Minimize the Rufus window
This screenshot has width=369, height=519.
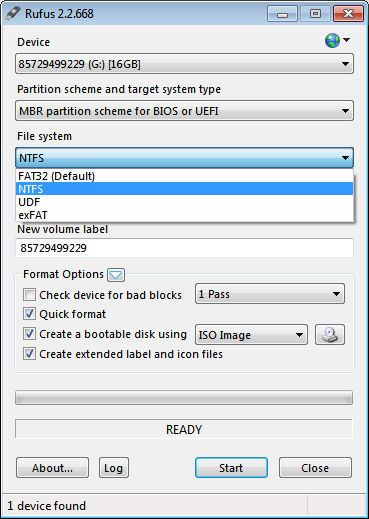pyautogui.click(x=282, y=14)
